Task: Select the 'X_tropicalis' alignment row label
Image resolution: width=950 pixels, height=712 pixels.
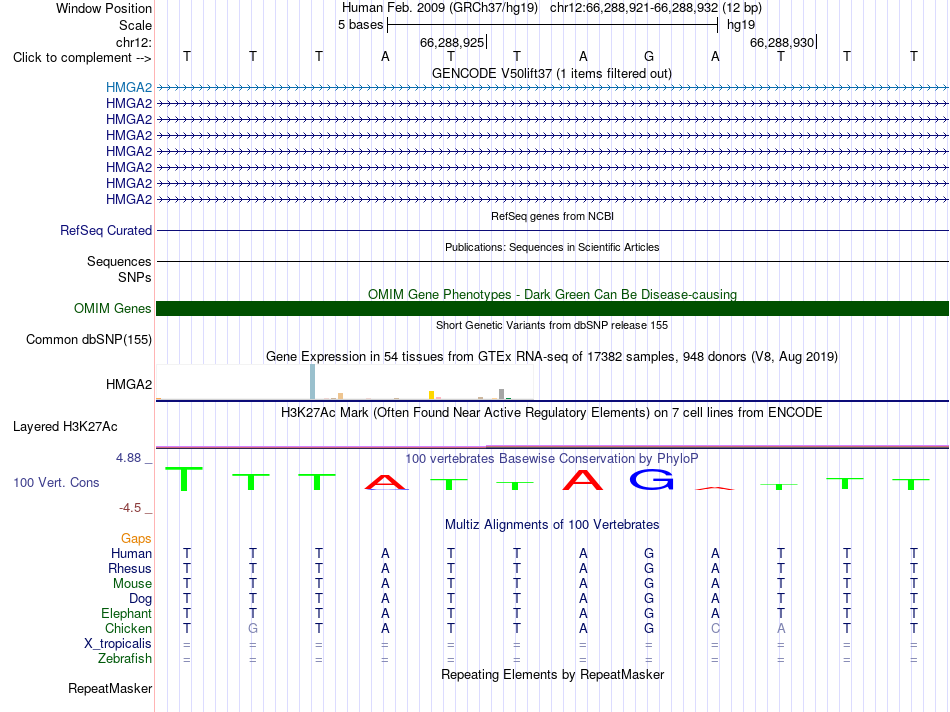Action: tap(118, 644)
